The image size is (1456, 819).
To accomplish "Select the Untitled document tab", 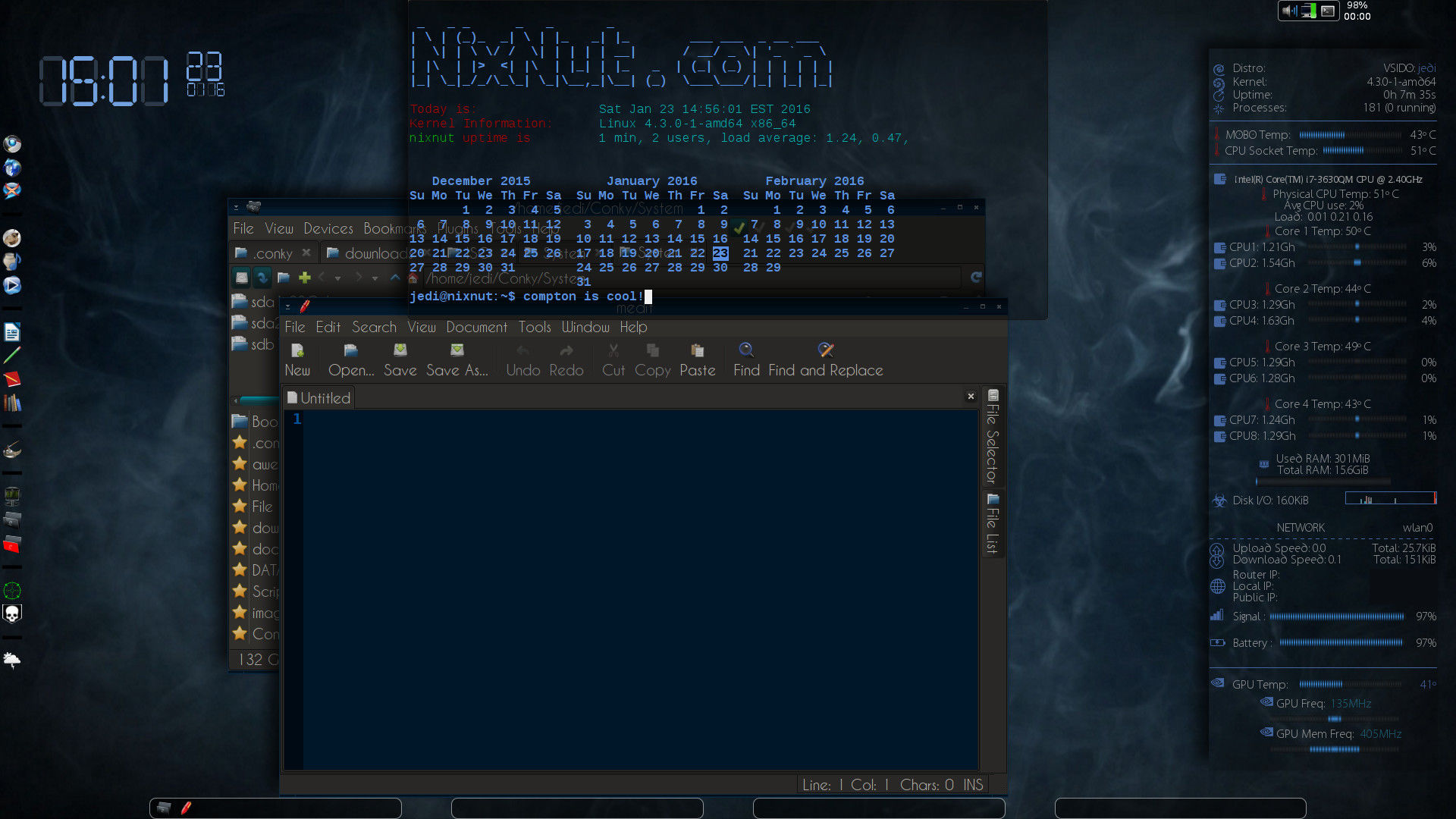I will [x=318, y=398].
